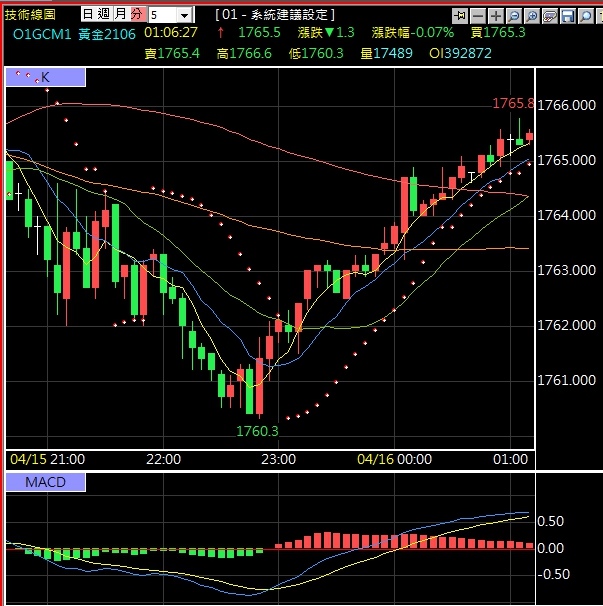Click the 23:00 time axis label

(x=278, y=459)
